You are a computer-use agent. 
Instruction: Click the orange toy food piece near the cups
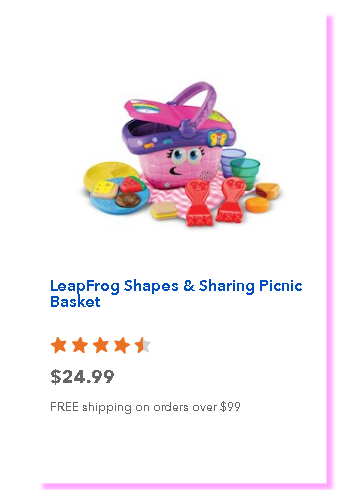point(257,204)
